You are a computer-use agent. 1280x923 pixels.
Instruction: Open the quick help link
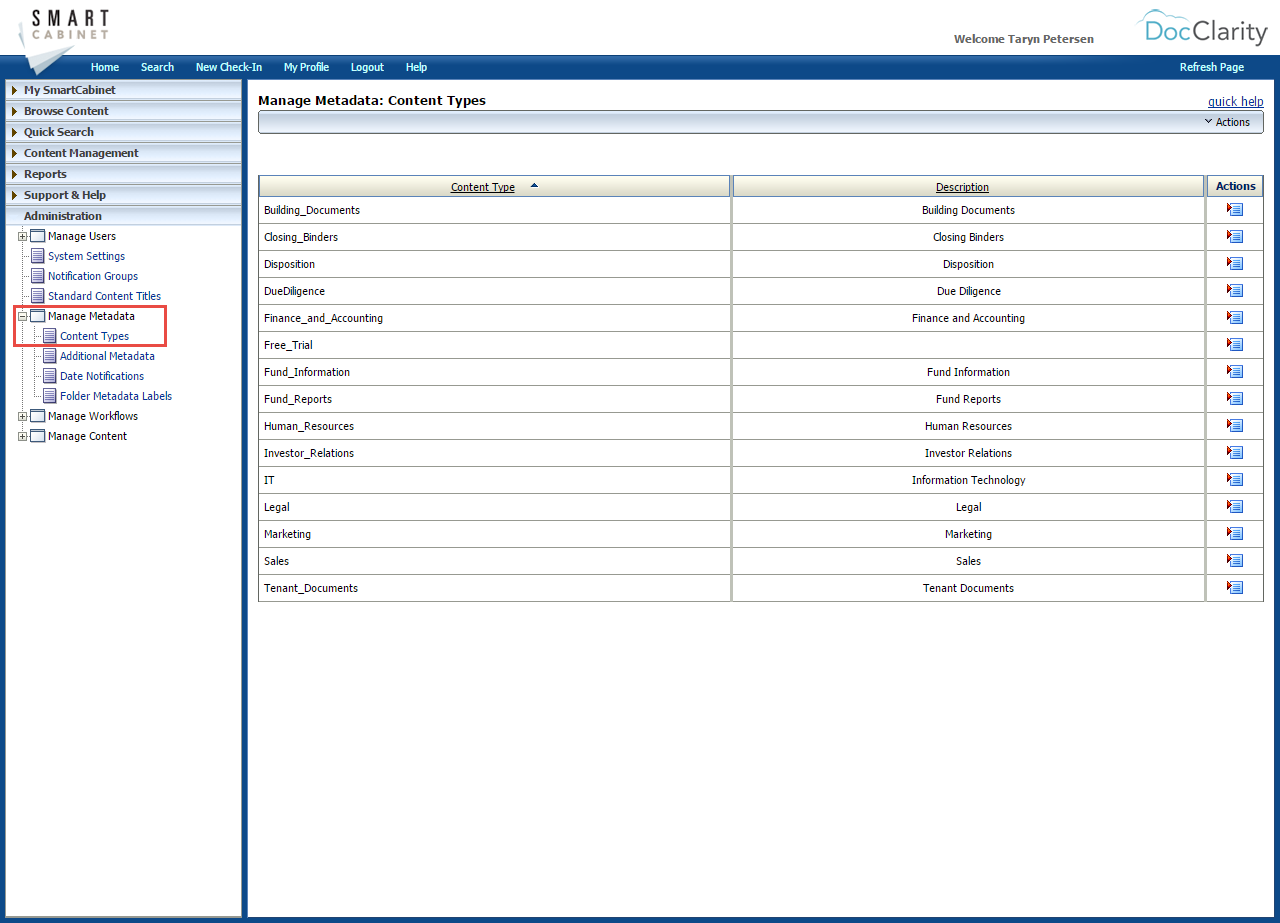point(1236,101)
